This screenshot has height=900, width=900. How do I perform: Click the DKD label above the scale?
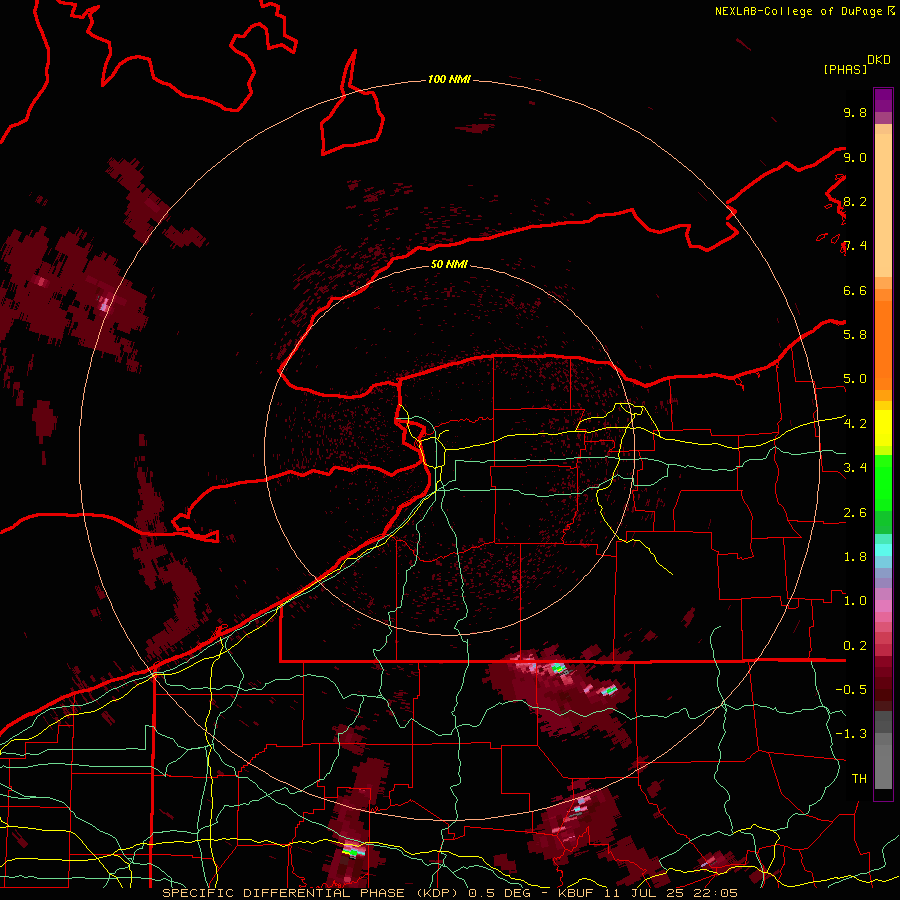(x=879, y=60)
